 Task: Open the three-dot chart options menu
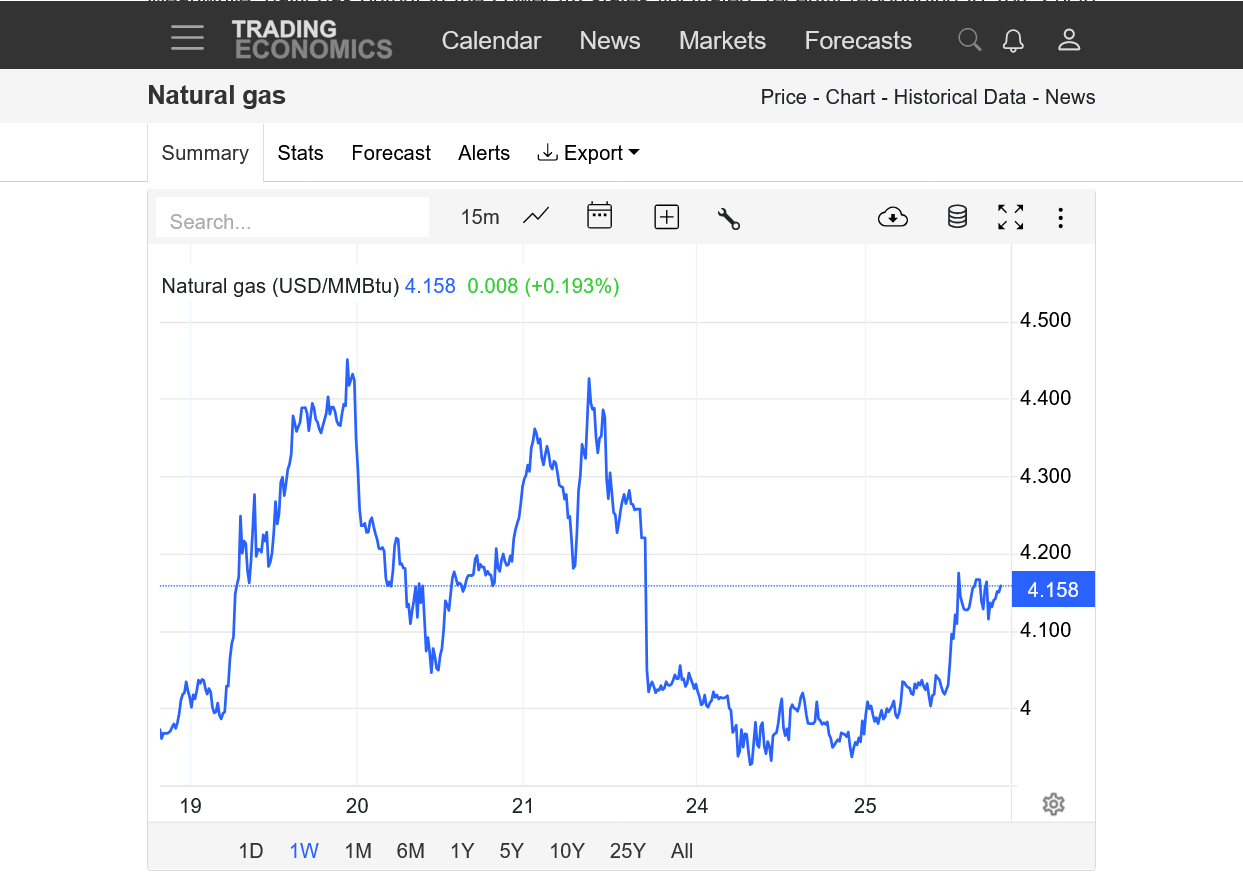(x=1060, y=217)
